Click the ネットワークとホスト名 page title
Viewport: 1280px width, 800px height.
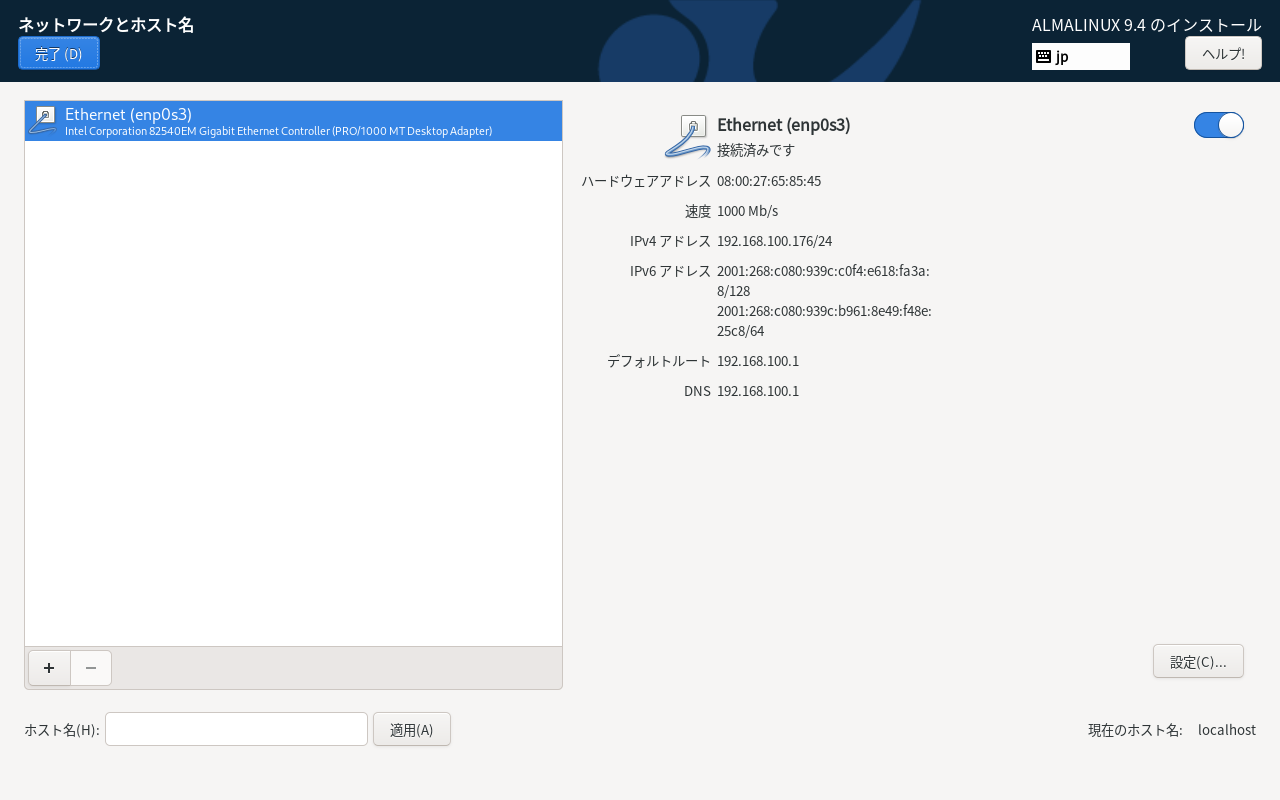[x=106, y=25]
